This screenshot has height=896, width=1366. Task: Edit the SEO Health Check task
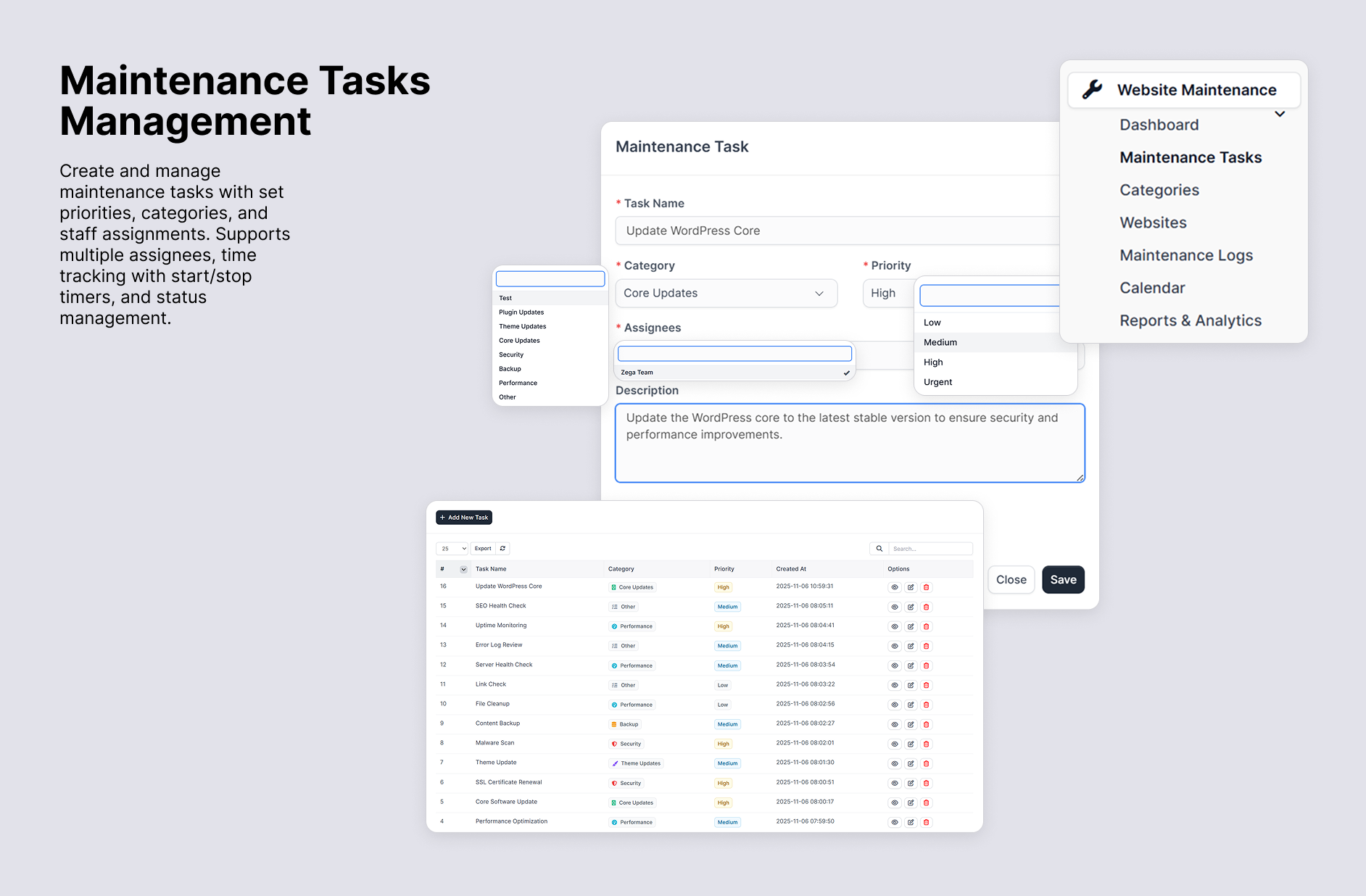coord(910,607)
